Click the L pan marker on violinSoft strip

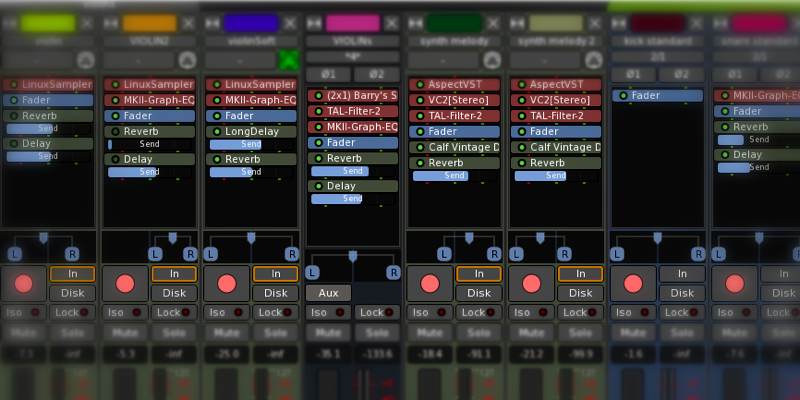tap(210, 254)
